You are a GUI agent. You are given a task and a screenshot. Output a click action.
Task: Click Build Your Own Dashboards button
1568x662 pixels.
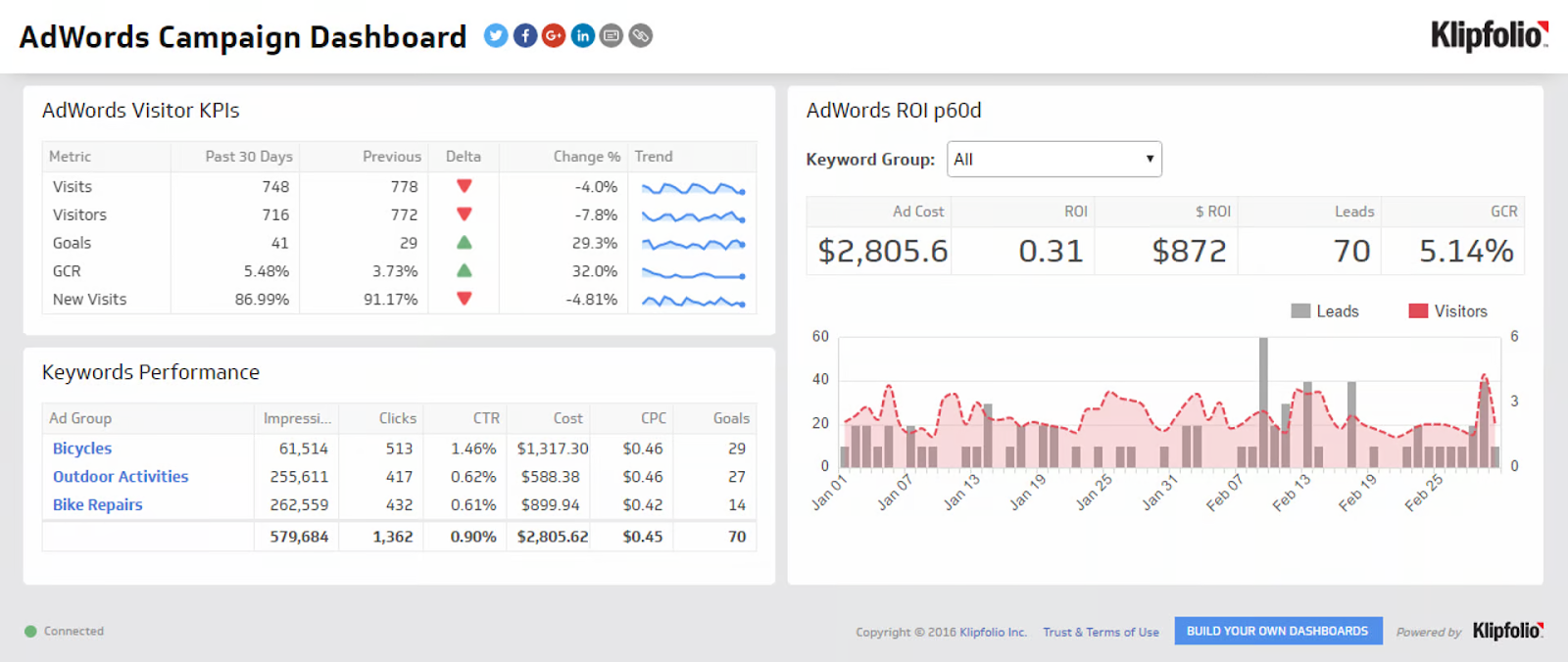(x=1278, y=631)
